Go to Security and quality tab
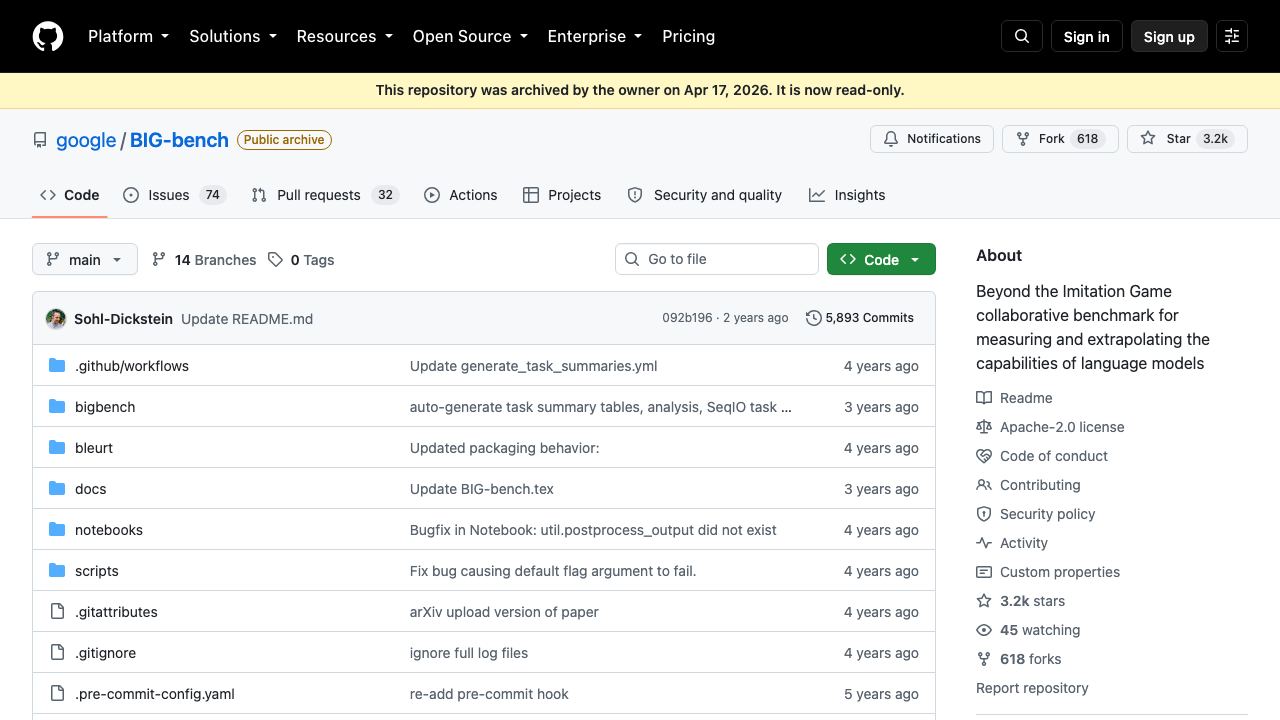 coord(705,195)
